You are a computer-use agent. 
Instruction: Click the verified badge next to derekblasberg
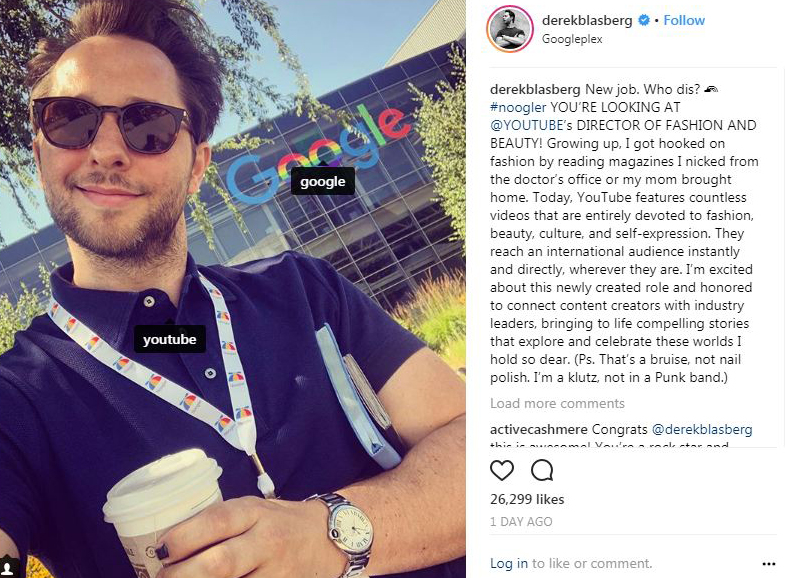point(644,21)
